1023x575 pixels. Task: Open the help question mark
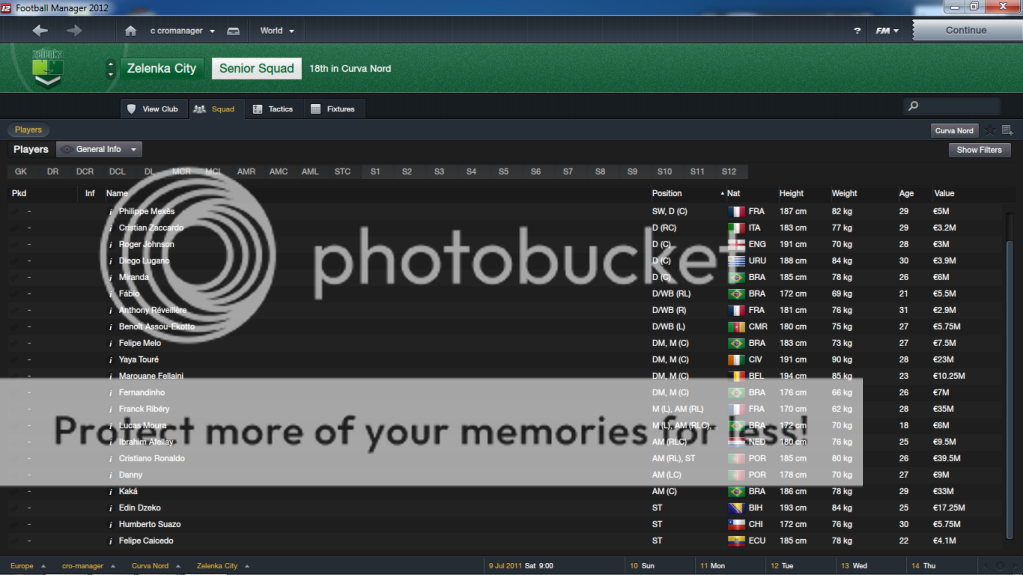857,31
